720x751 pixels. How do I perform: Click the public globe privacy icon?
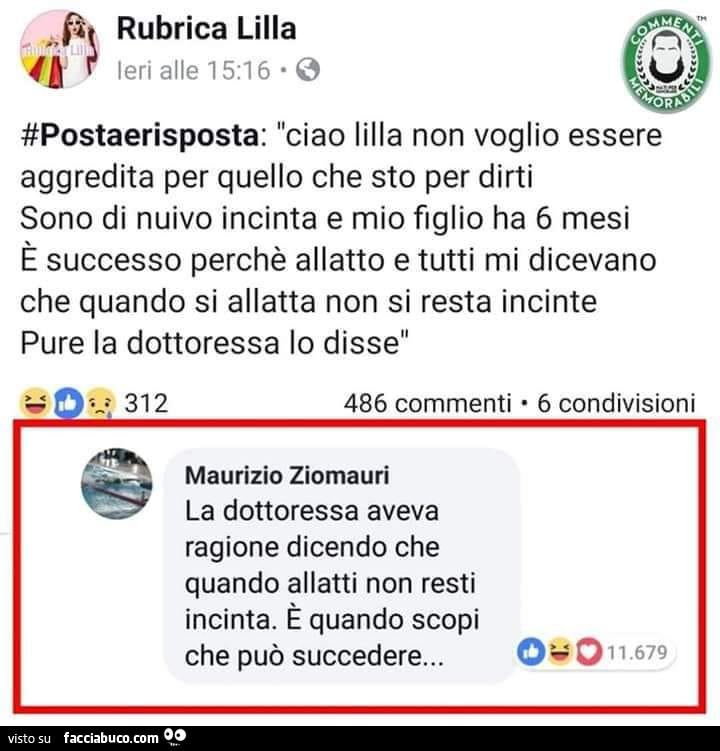[x=308, y=70]
